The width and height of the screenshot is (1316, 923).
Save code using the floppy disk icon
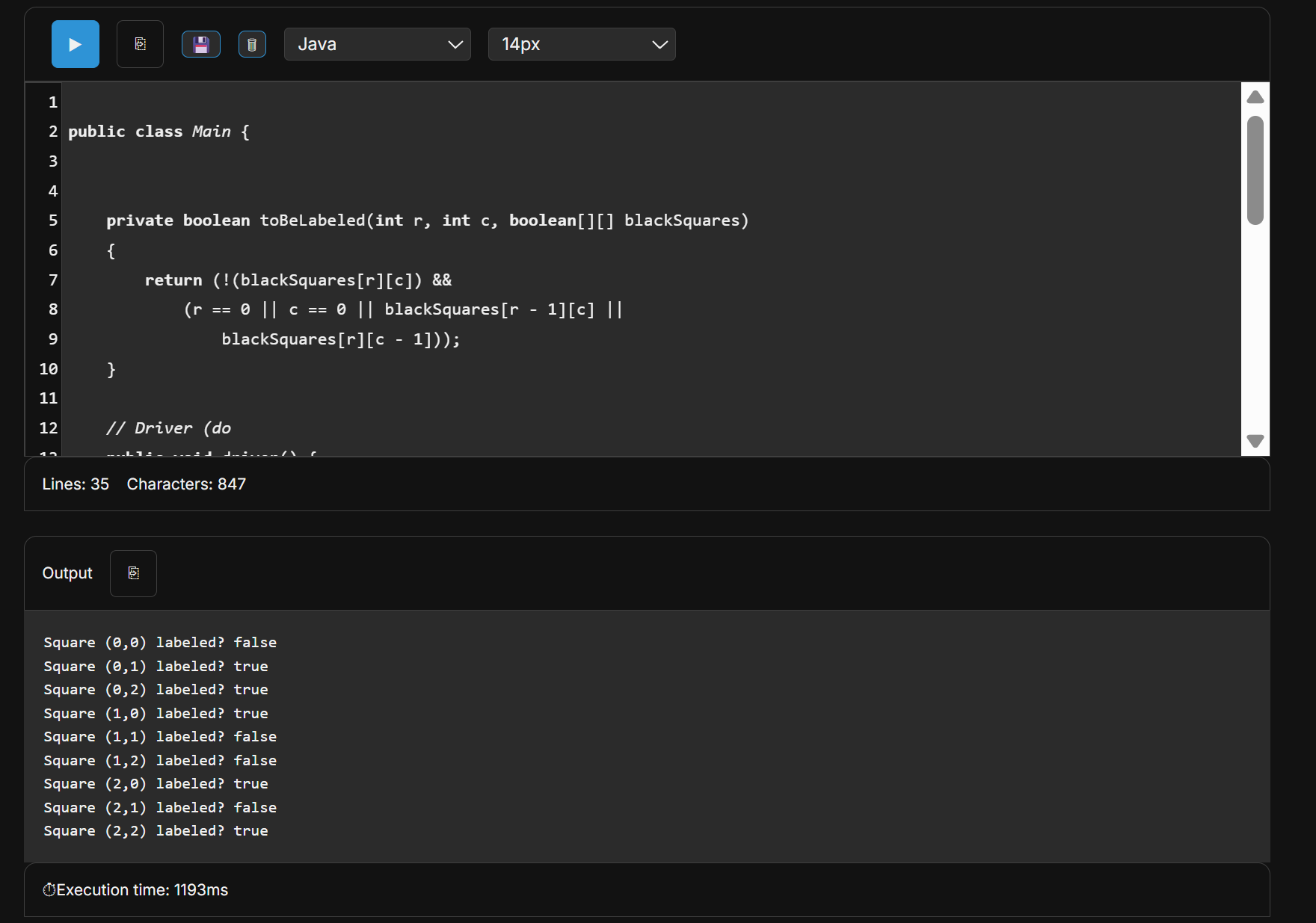click(x=200, y=44)
